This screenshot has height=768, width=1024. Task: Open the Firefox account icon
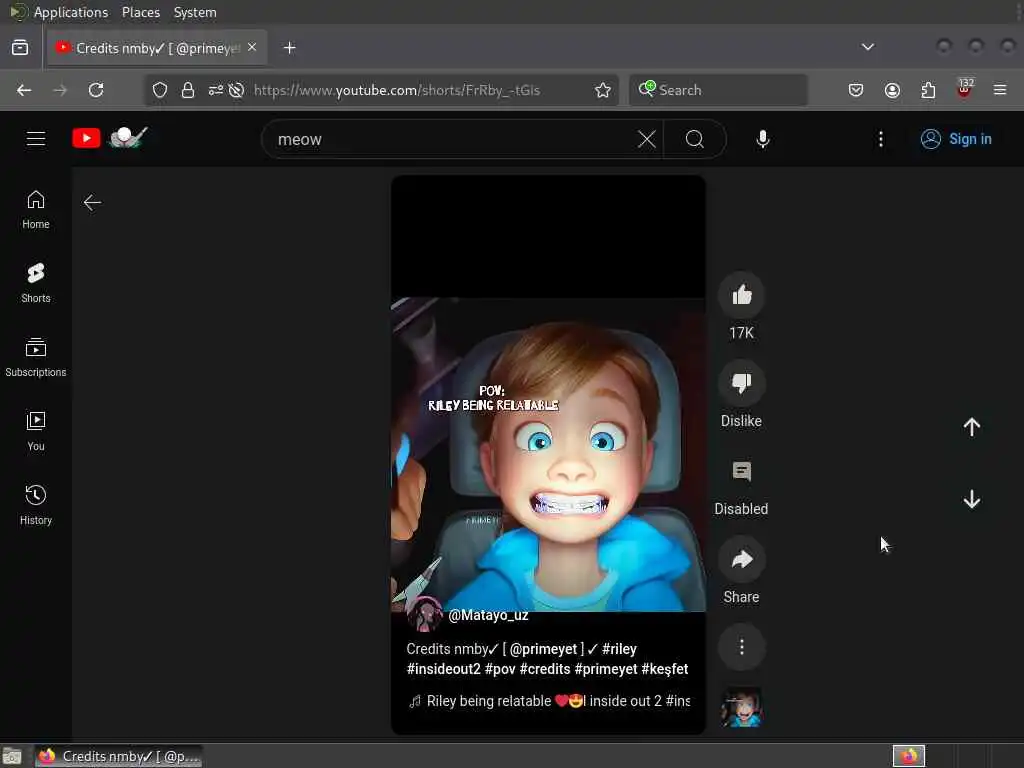click(x=892, y=90)
